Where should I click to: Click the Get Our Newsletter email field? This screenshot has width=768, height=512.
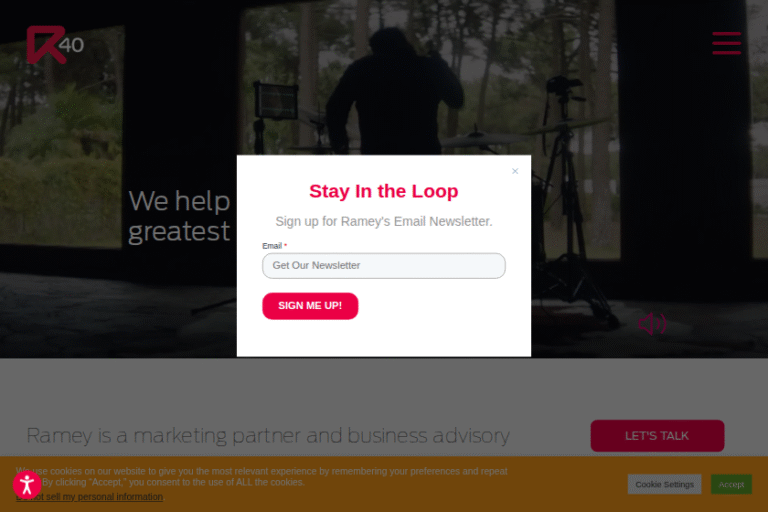[384, 266]
